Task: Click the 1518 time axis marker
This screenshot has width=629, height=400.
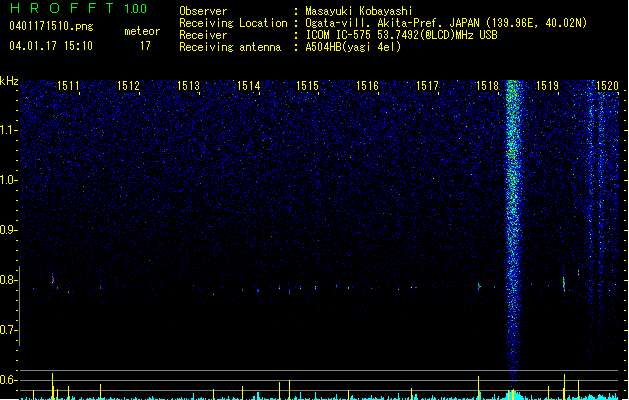Action: point(487,86)
